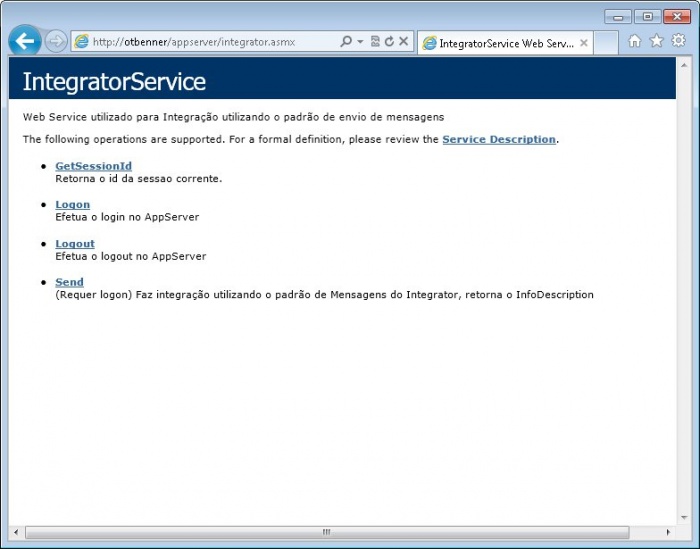Open the Home page icon
Image resolution: width=700 pixels, height=549 pixels.
coord(634,41)
